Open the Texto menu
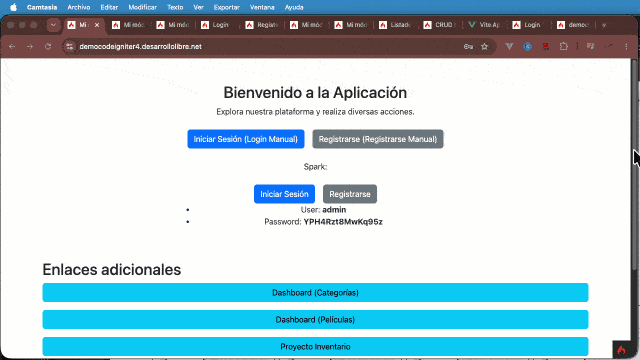Image resolution: width=640 pixels, height=360 pixels. [175, 7]
